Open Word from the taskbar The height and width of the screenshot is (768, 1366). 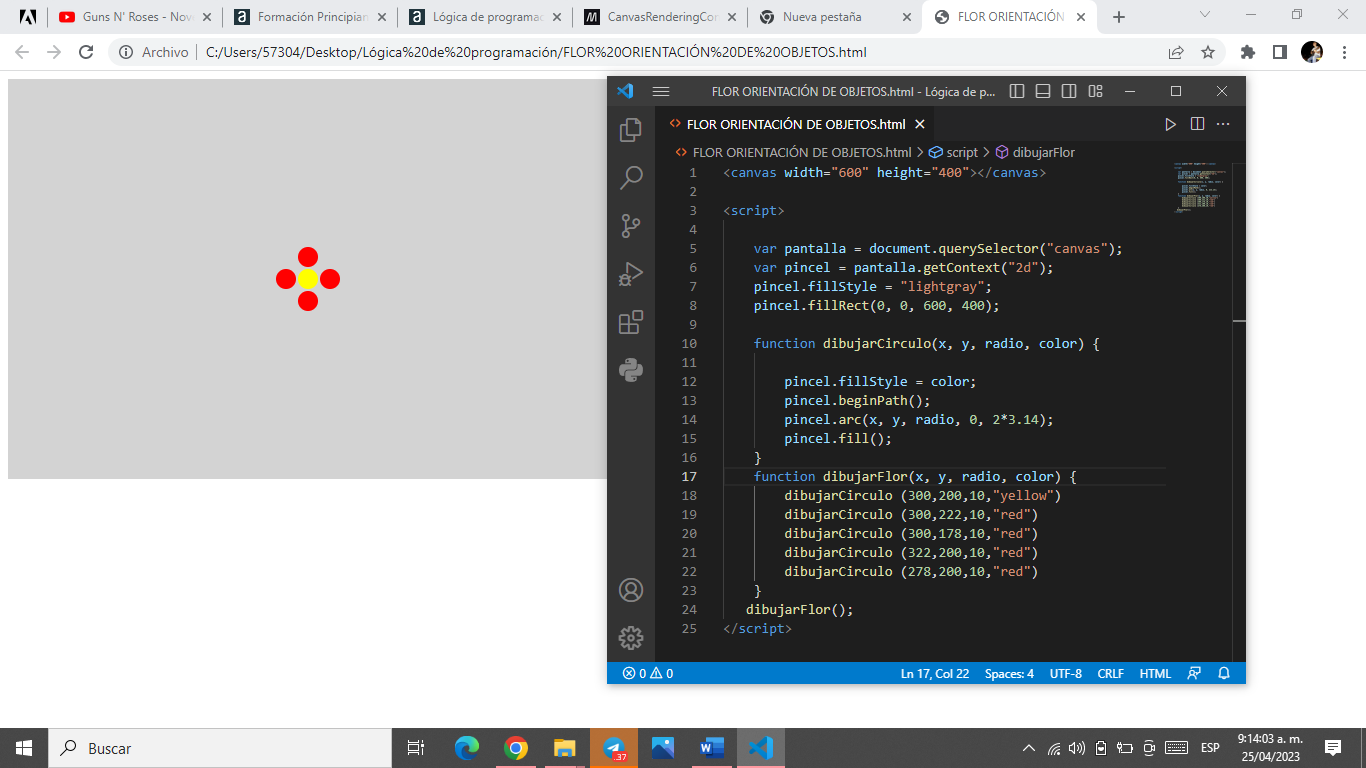tap(711, 748)
